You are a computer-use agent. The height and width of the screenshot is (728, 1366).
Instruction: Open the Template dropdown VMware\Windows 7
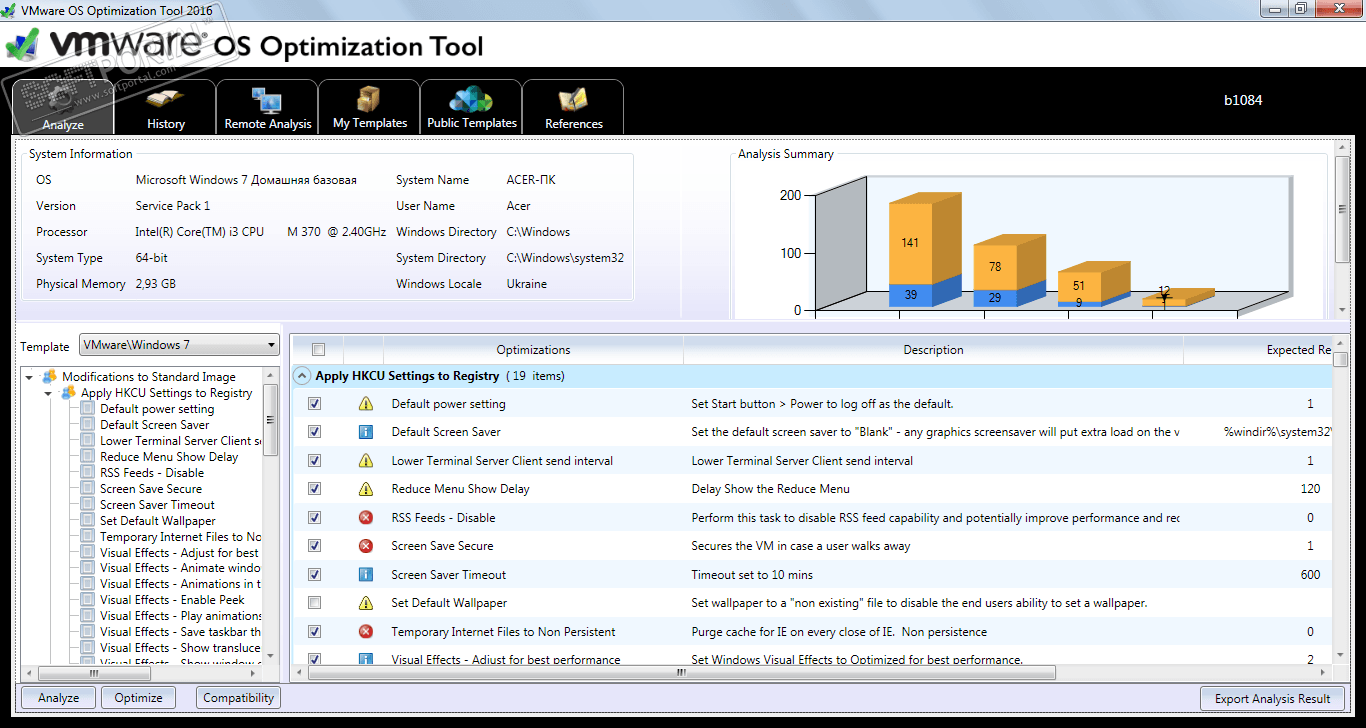click(x=179, y=345)
